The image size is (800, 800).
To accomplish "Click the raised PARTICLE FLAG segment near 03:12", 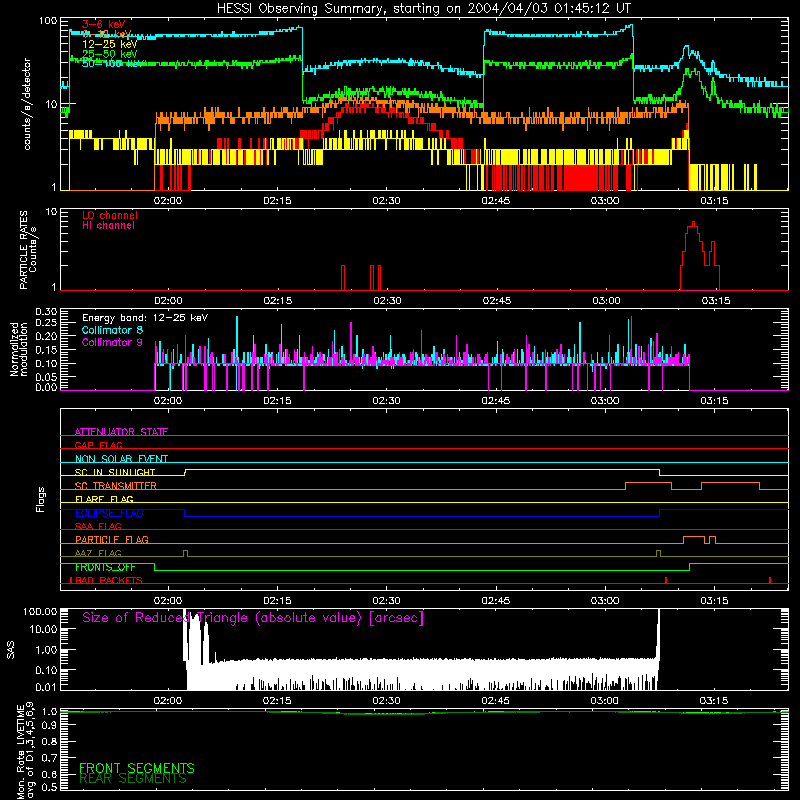I will click(694, 537).
